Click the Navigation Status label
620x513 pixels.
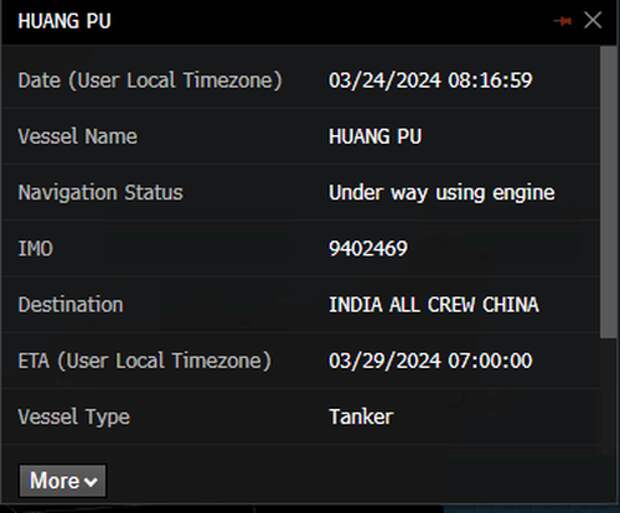coord(100,193)
